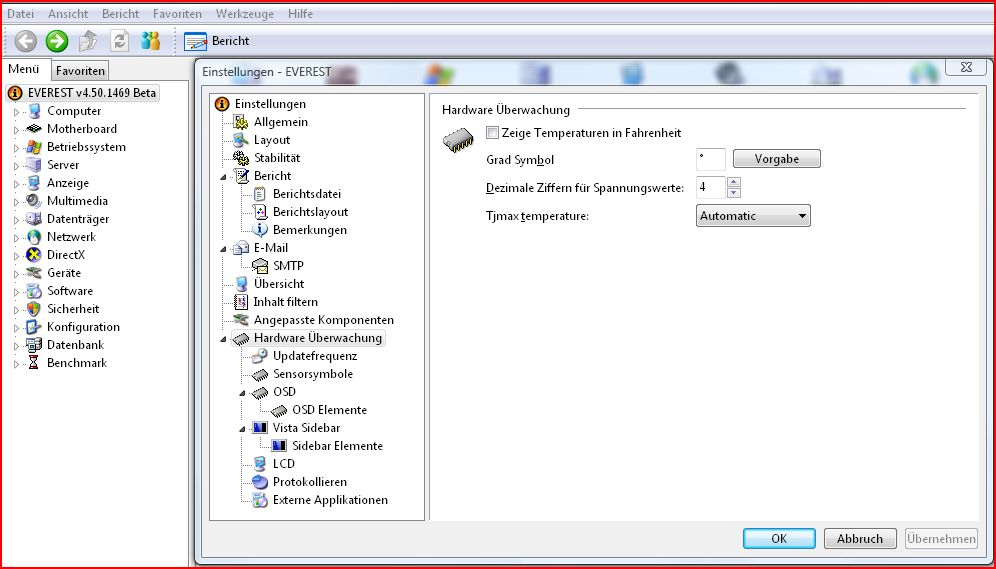
Task: Click the Up level toolbar icon
Action: pyautogui.click(x=88, y=41)
